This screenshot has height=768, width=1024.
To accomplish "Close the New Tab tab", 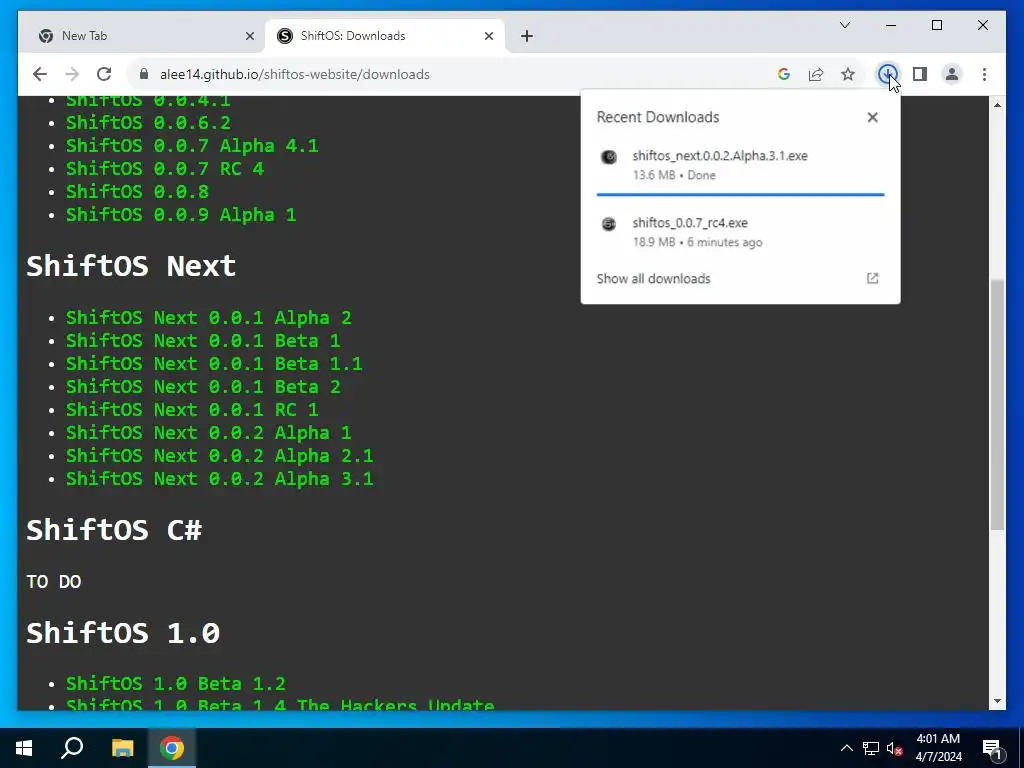I will [249, 37].
